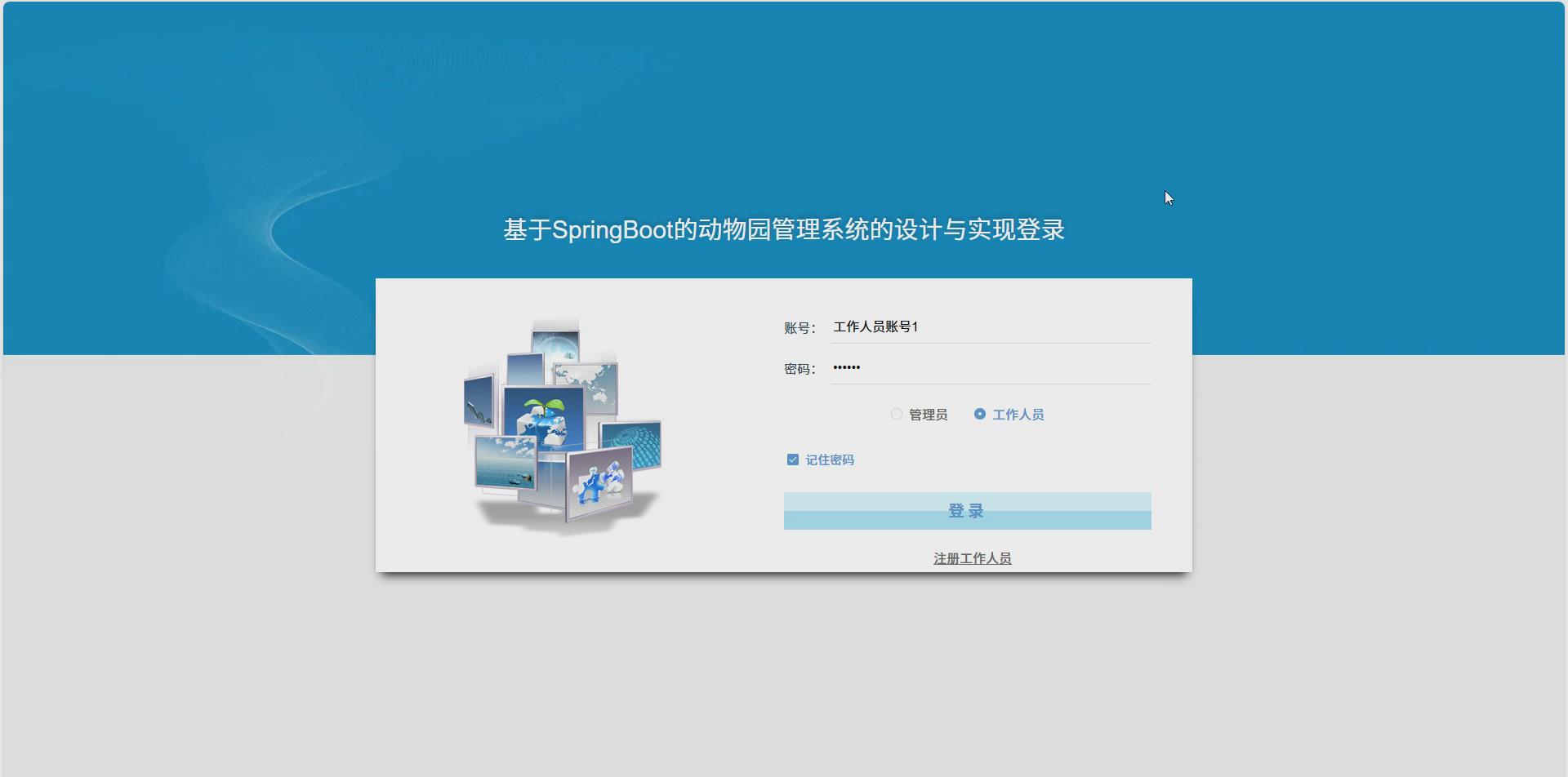Click the masked password dots
1568x777 pixels.
point(847,367)
